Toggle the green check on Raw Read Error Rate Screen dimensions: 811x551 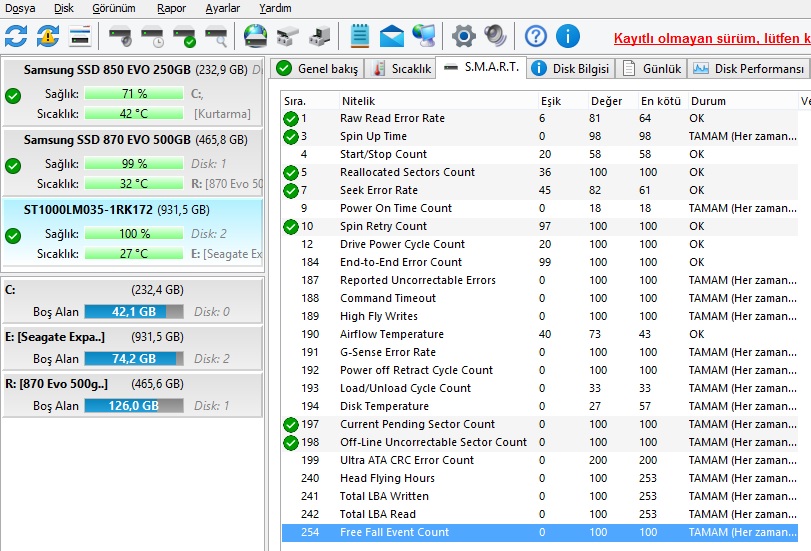pyautogui.click(x=290, y=119)
